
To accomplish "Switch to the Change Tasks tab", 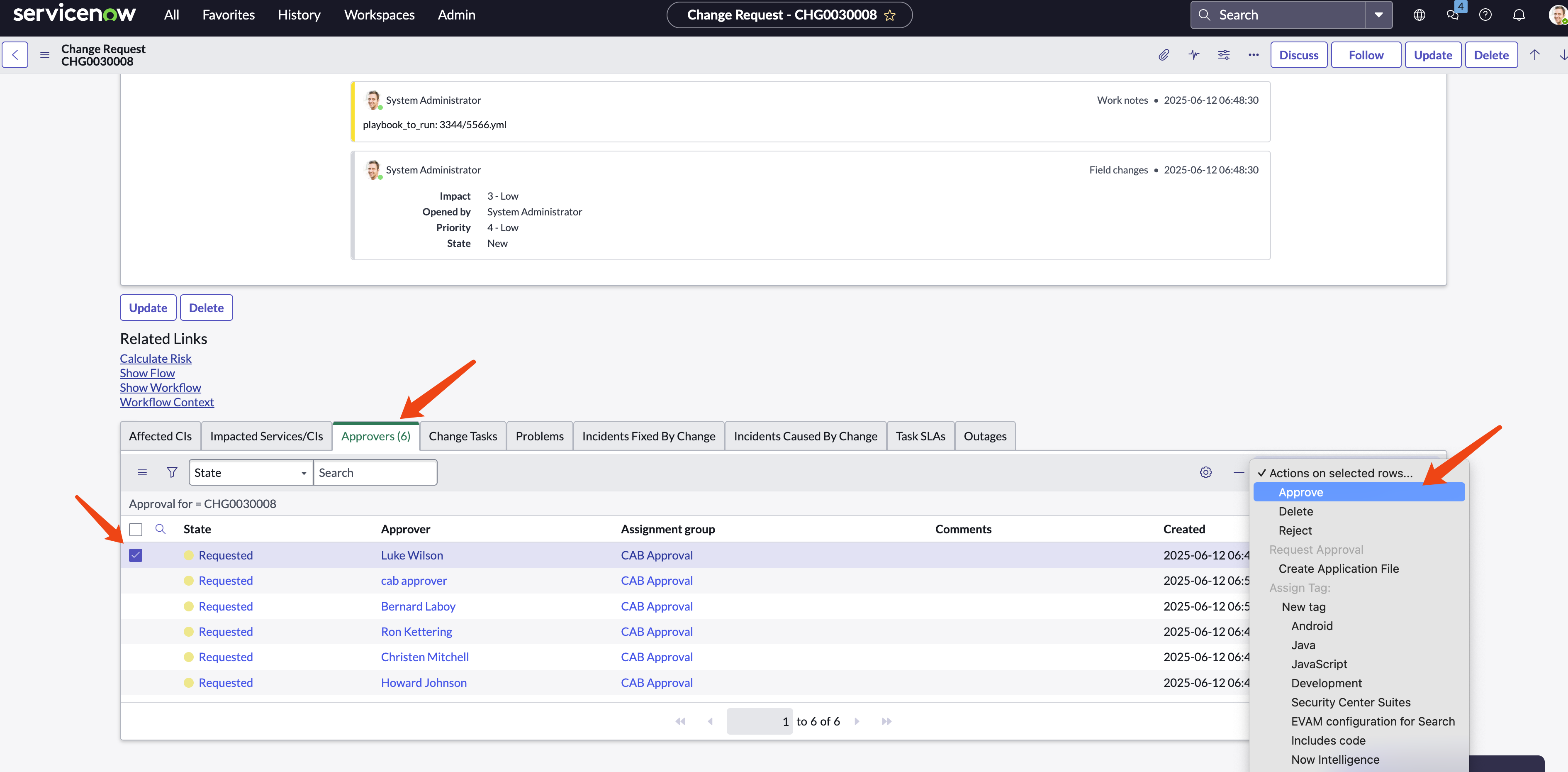I will (x=463, y=436).
